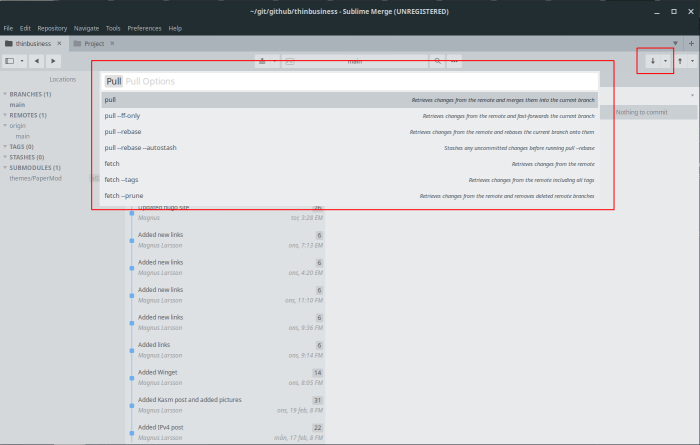Open the search commits magnifier icon
Image resolution: width=700 pixels, height=445 pixels.
tap(438, 61)
